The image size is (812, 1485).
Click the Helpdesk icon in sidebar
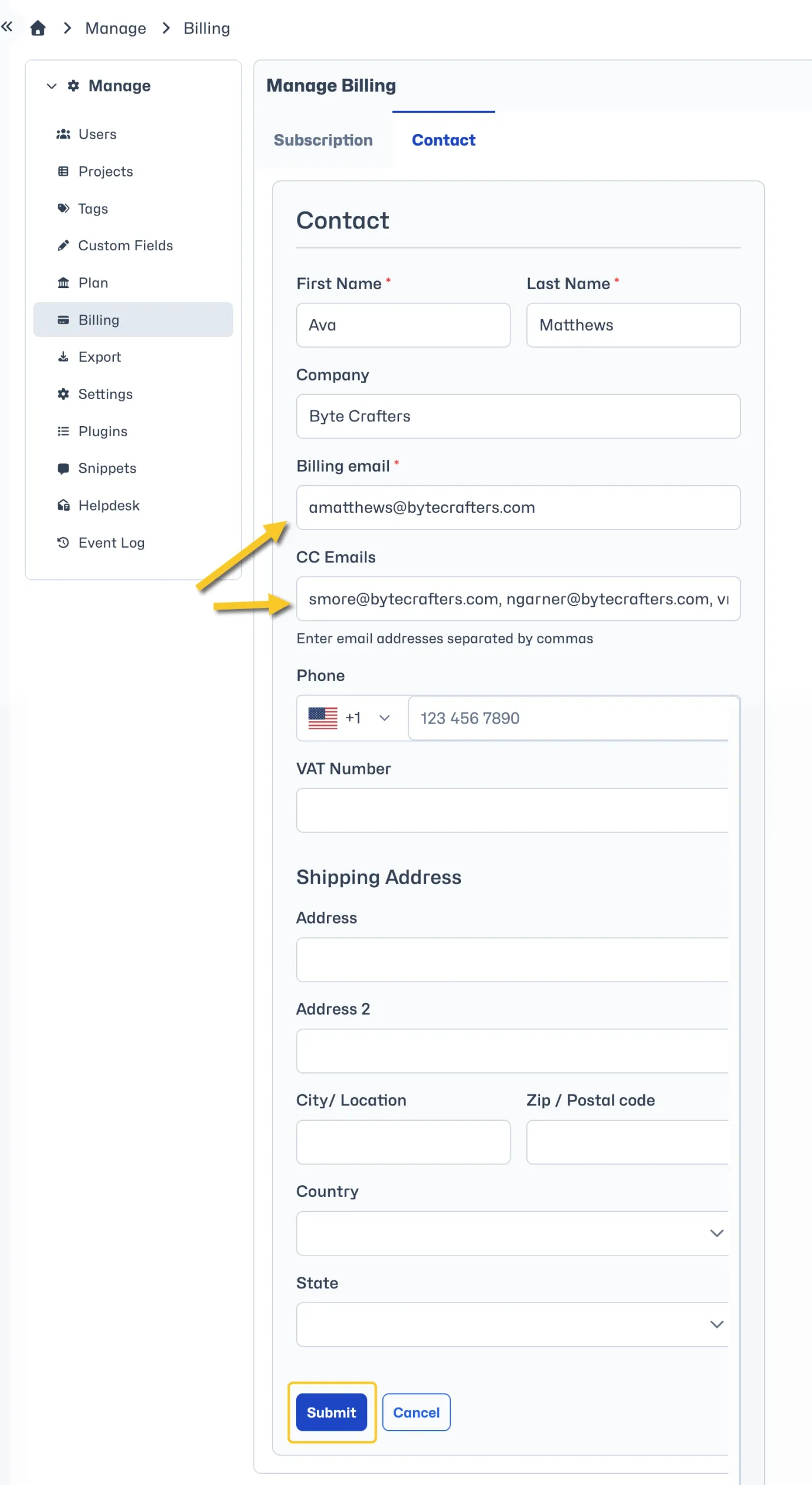point(63,505)
